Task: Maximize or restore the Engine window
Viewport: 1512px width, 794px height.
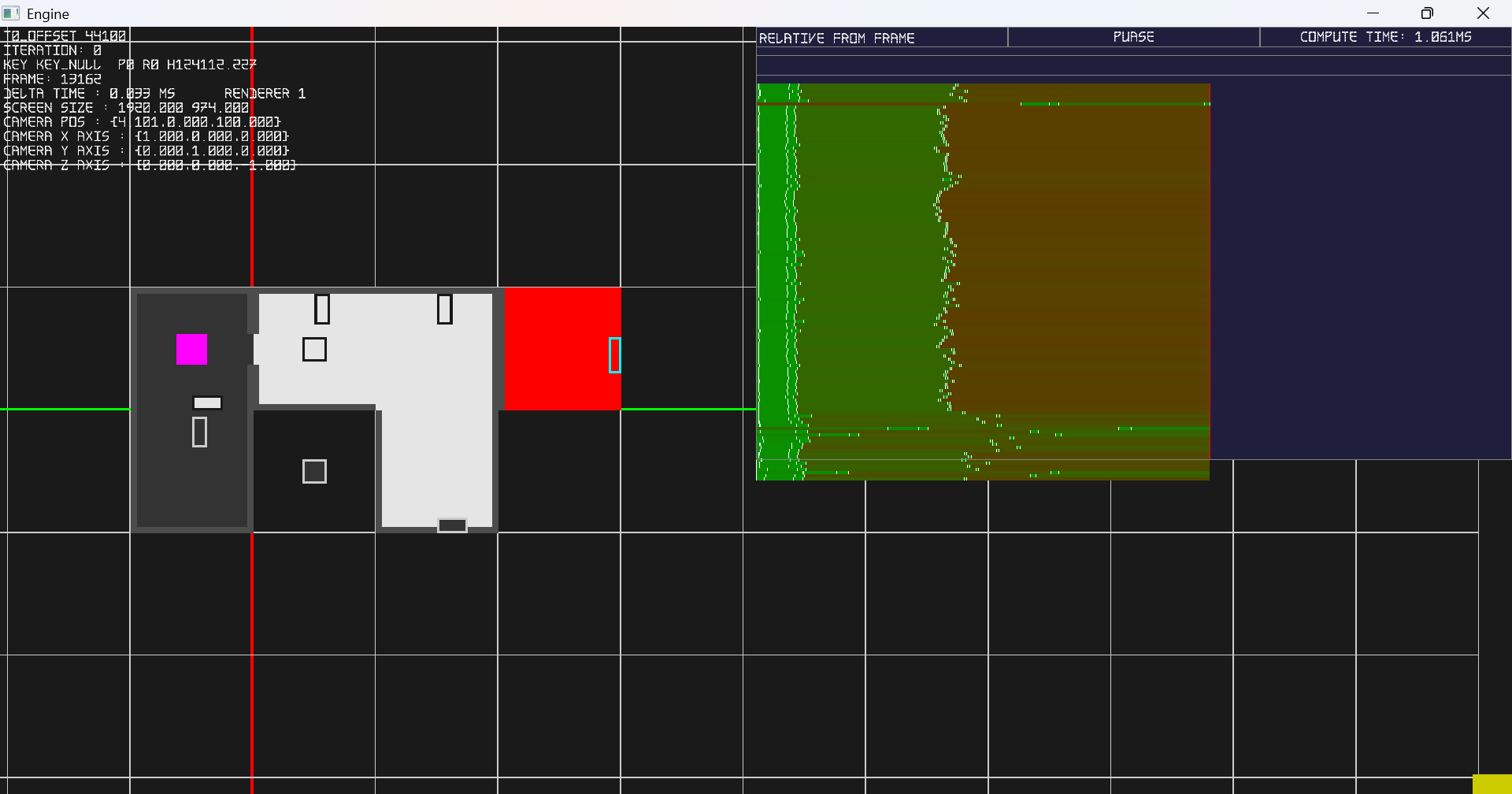Action: click(1427, 13)
